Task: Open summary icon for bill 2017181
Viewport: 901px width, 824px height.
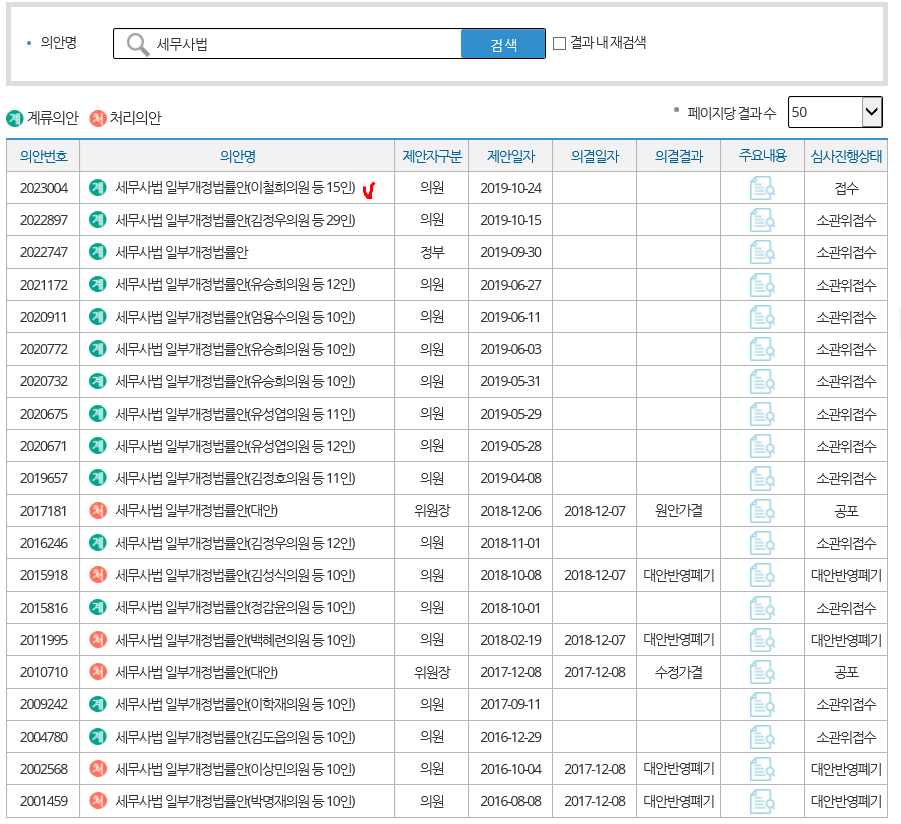Action: (762, 511)
